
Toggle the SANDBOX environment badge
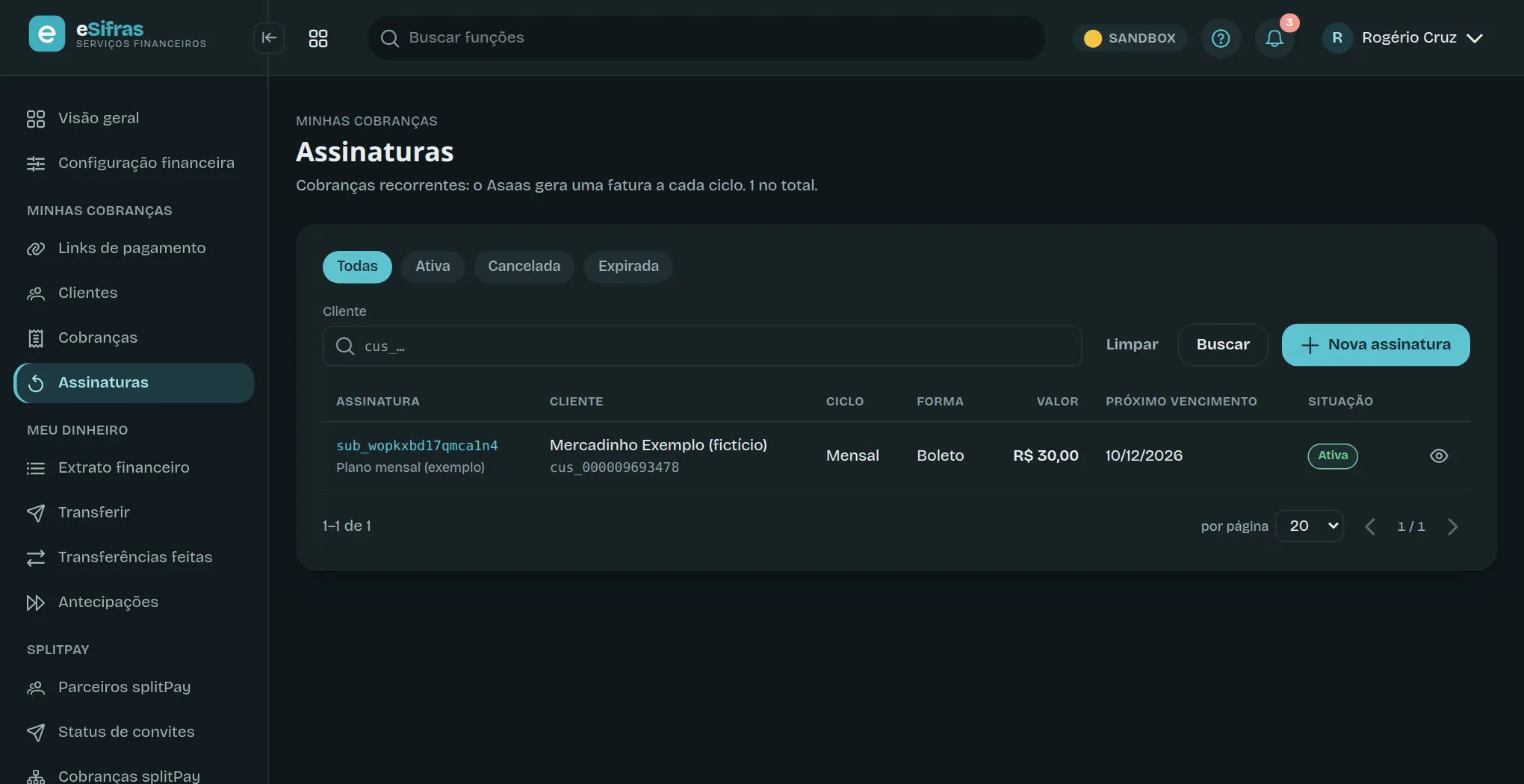pyautogui.click(x=1130, y=38)
